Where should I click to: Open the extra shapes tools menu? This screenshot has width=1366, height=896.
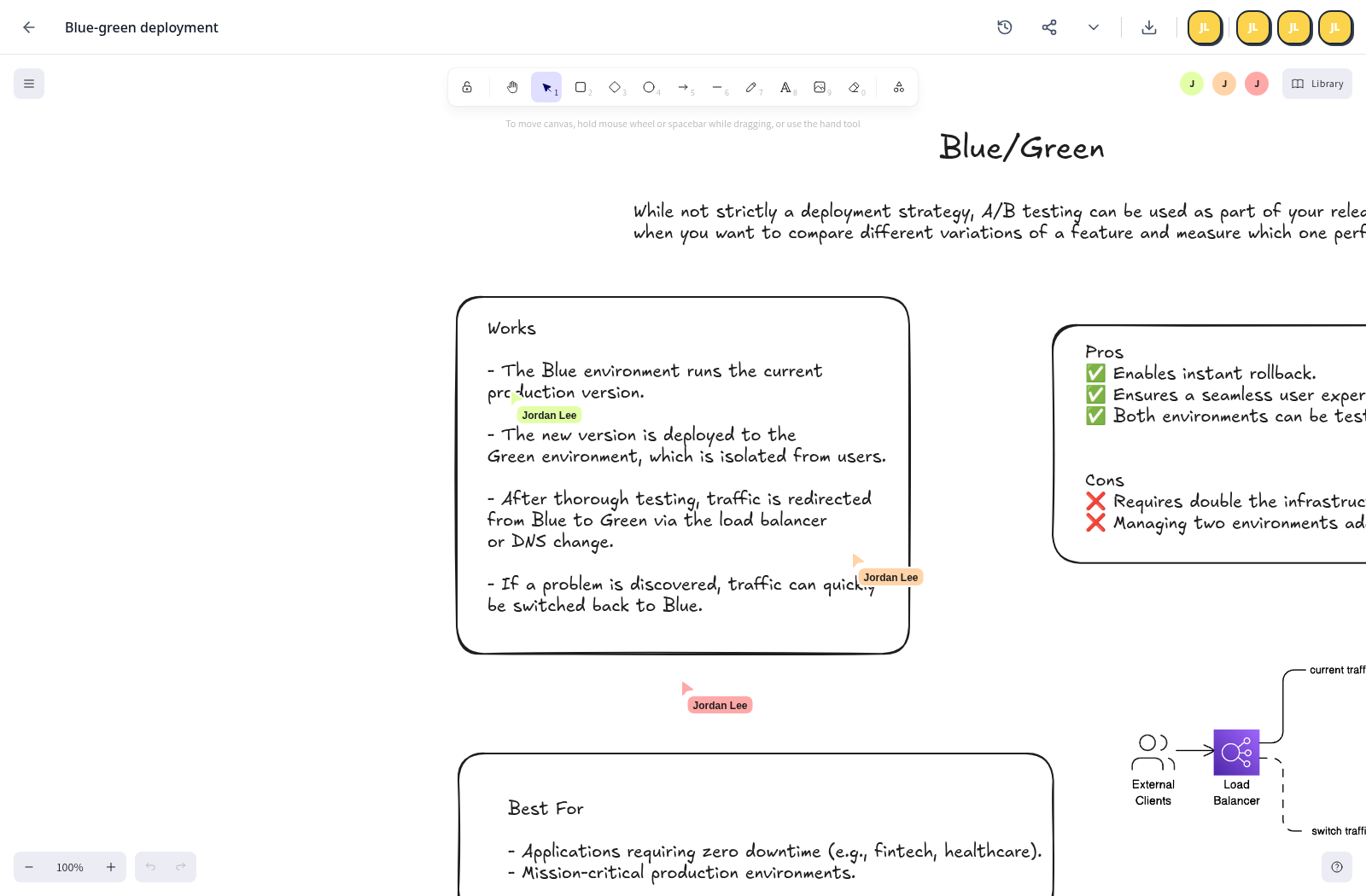(x=899, y=87)
